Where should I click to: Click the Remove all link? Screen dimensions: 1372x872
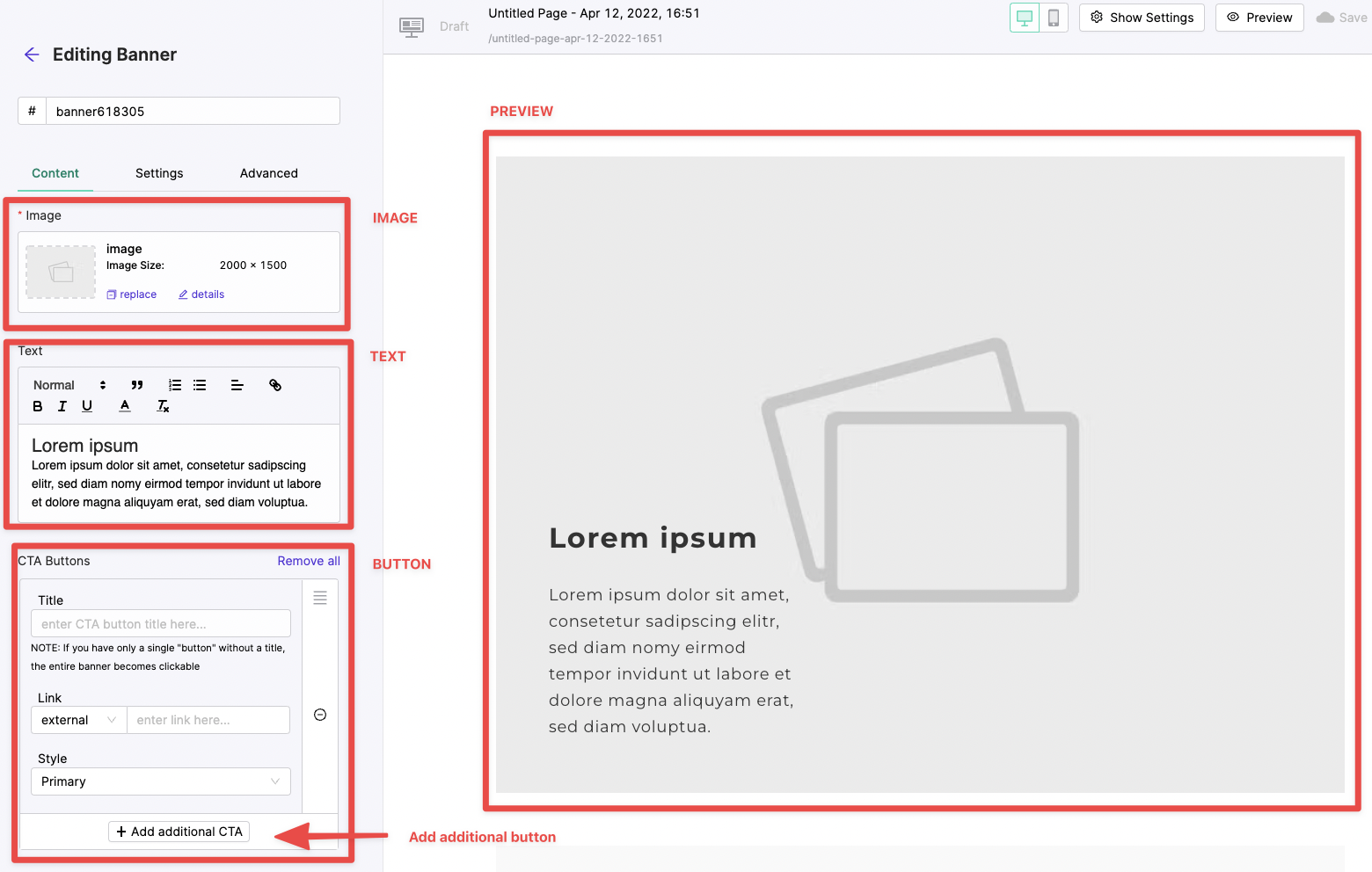308,561
